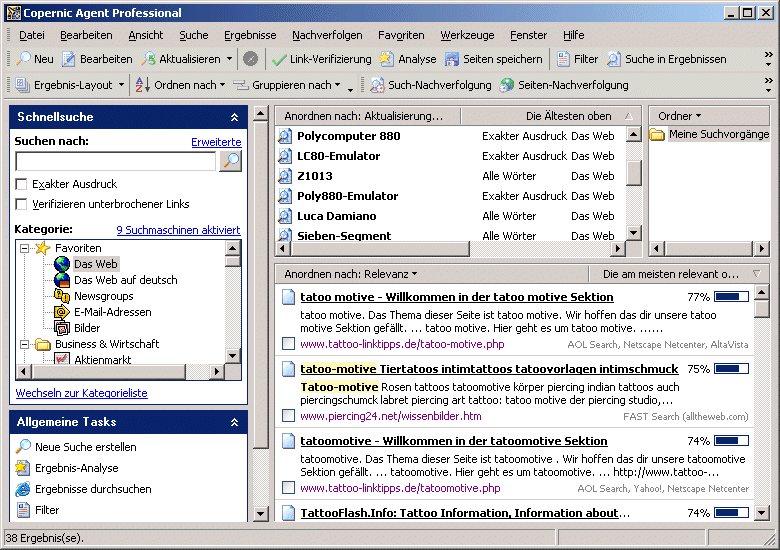Viewport: 780px width, 550px height.
Task: Open the Nachverfolgen menu
Action: coord(327,35)
